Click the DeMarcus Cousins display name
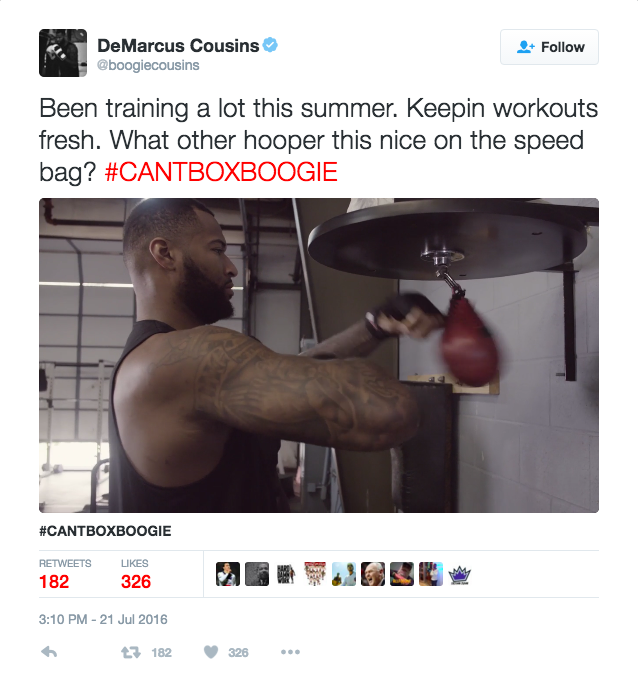The width and height of the screenshot is (638, 692). [x=178, y=45]
